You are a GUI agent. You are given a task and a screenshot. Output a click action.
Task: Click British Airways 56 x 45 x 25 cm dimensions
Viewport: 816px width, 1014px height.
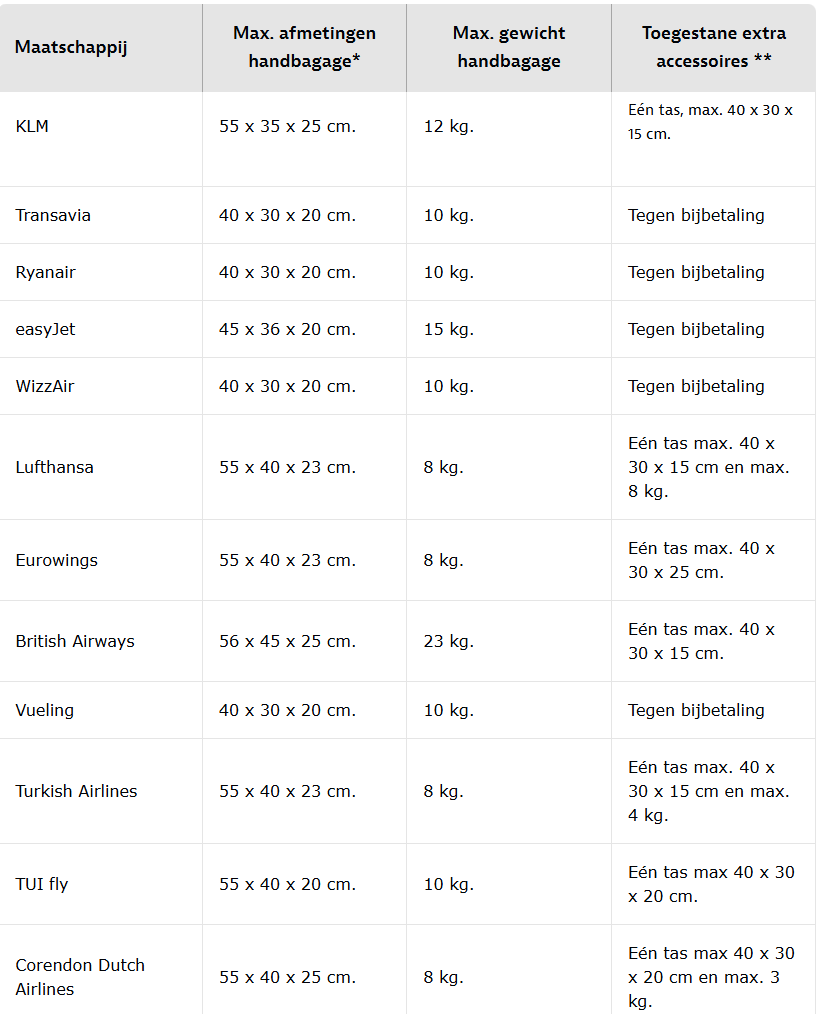(x=287, y=641)
